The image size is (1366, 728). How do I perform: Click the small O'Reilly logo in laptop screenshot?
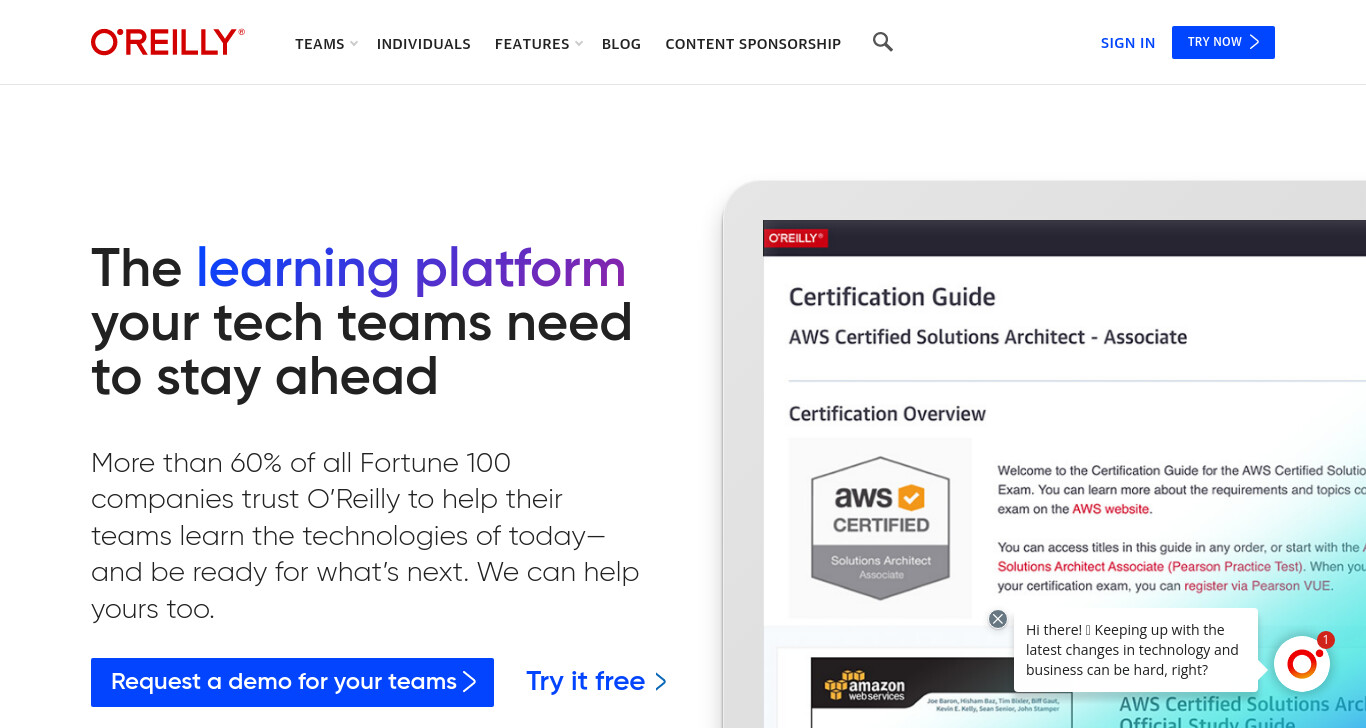796,238
